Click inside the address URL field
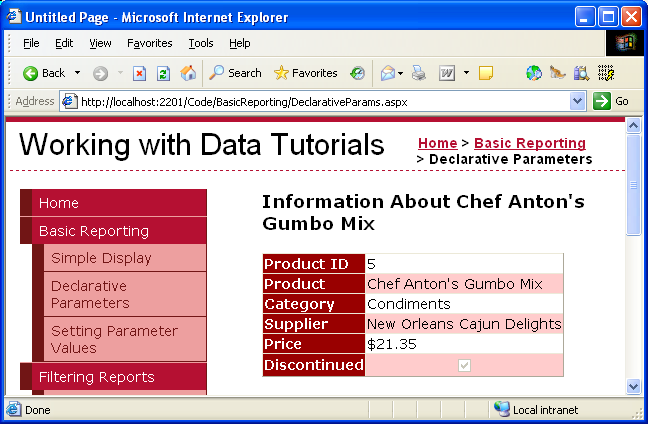This screenshot has height=424, width=648. (x=320, y=101)
